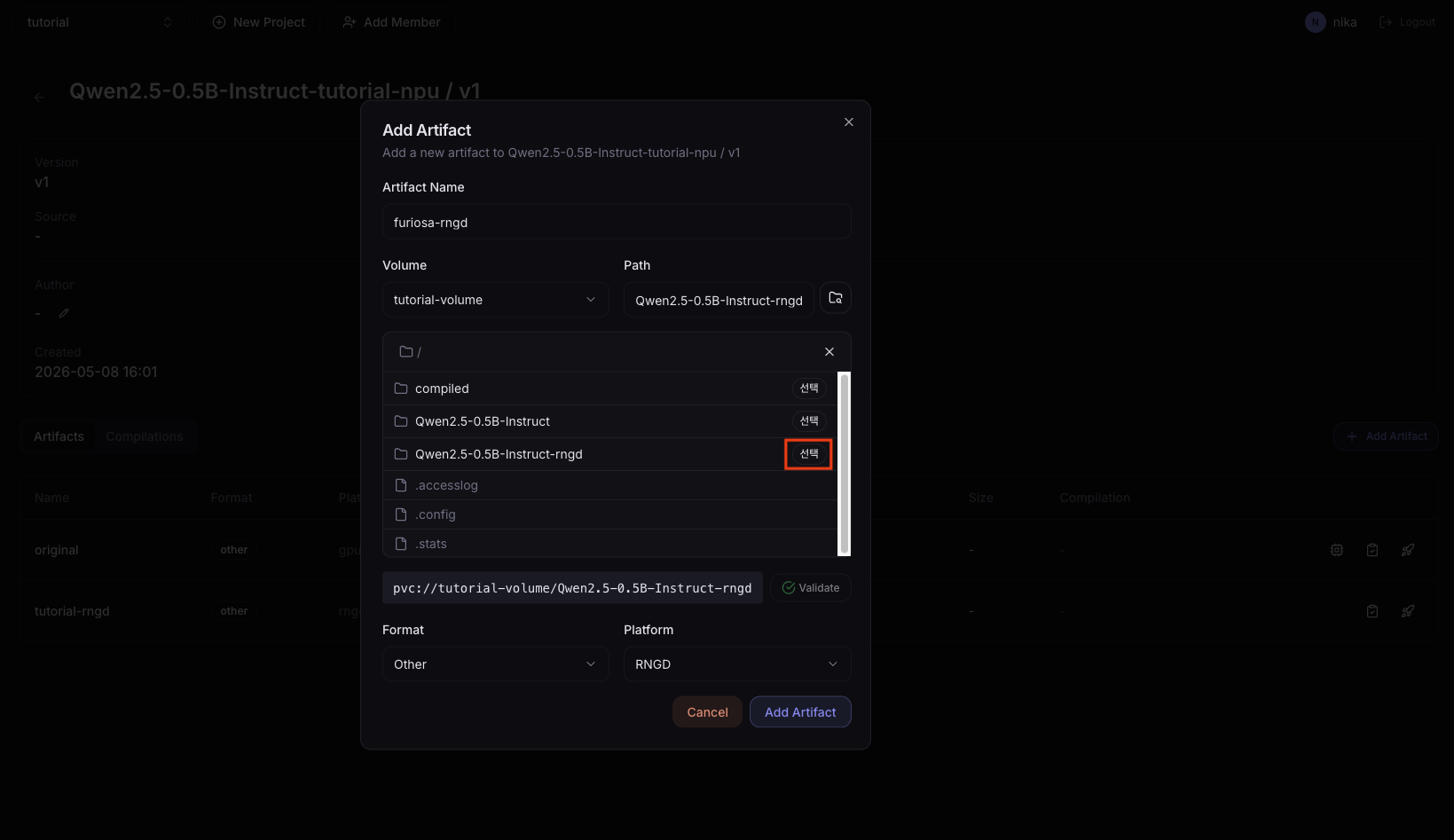Click the rocket deploy icon in original row

pos(1408,550)
